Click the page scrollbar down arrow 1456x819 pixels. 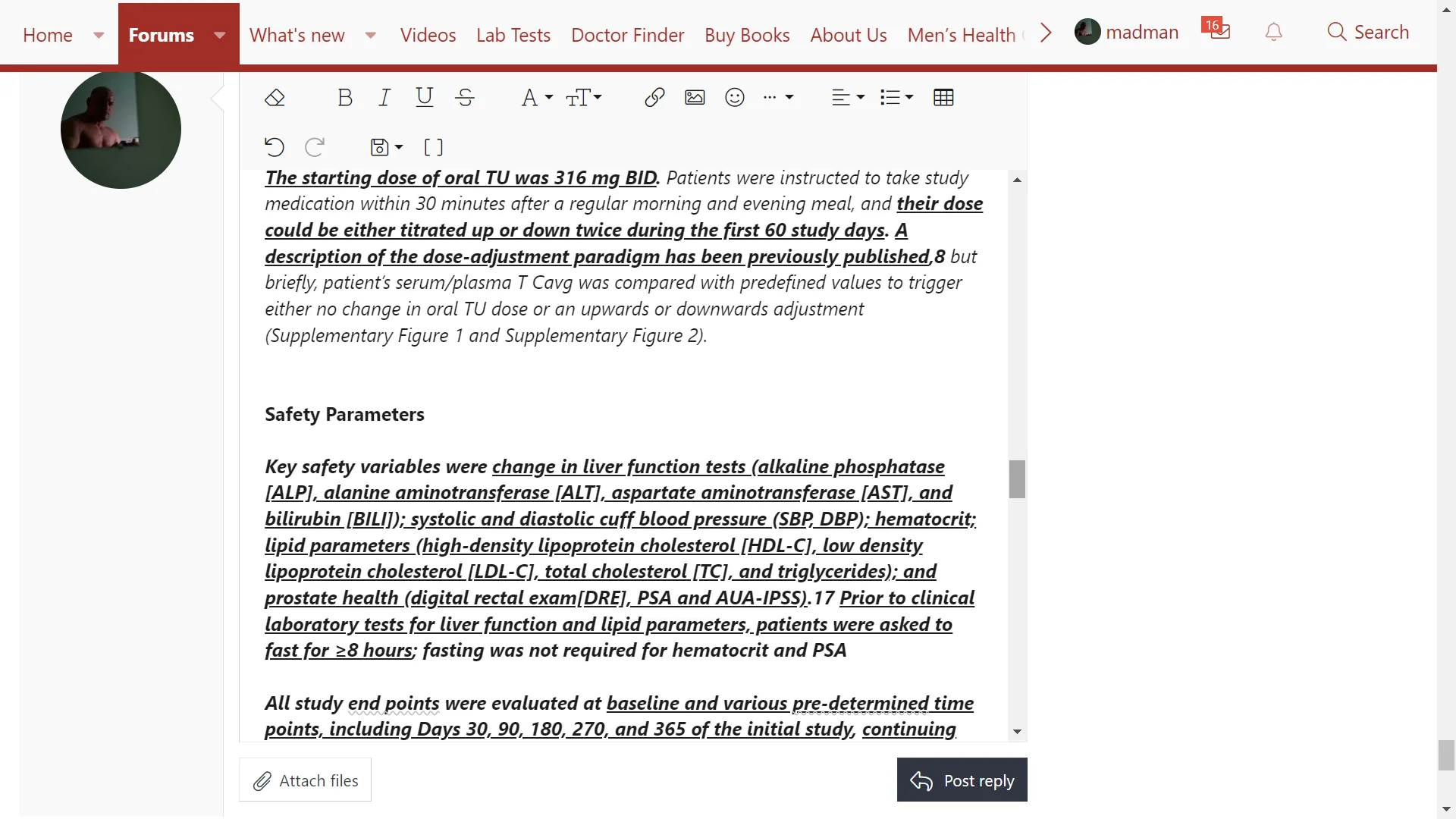(1446, 810)
